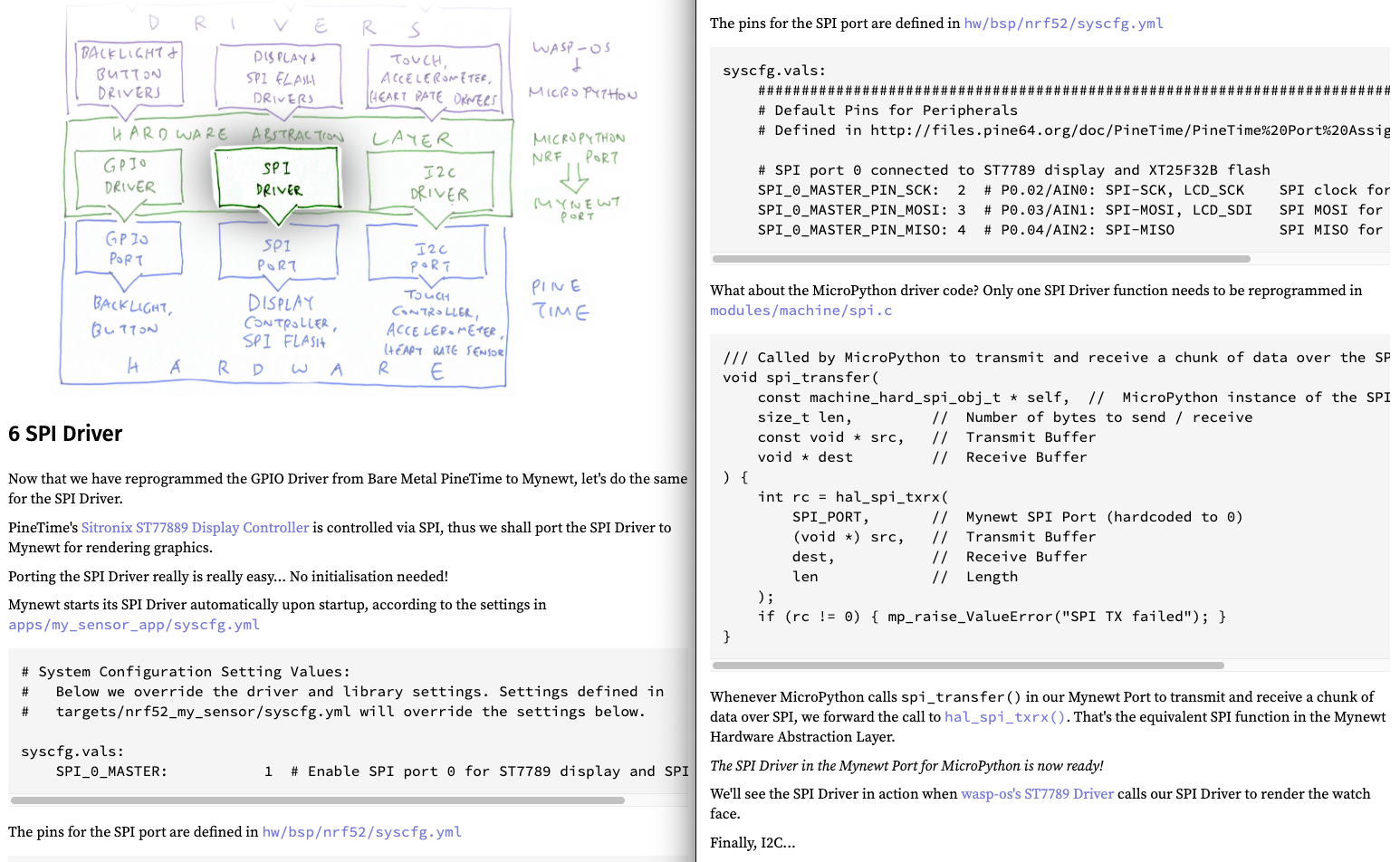Click the highlighted SPI Driver box in diagram

pos(277,179)
